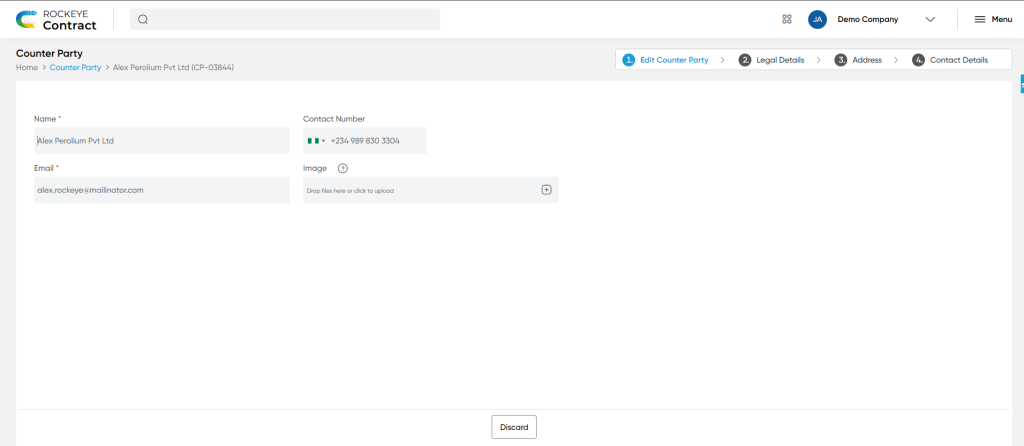This screenshot has height=446, width=1024.
Task: Click the Demo Company name text
Action: [867, 20]
